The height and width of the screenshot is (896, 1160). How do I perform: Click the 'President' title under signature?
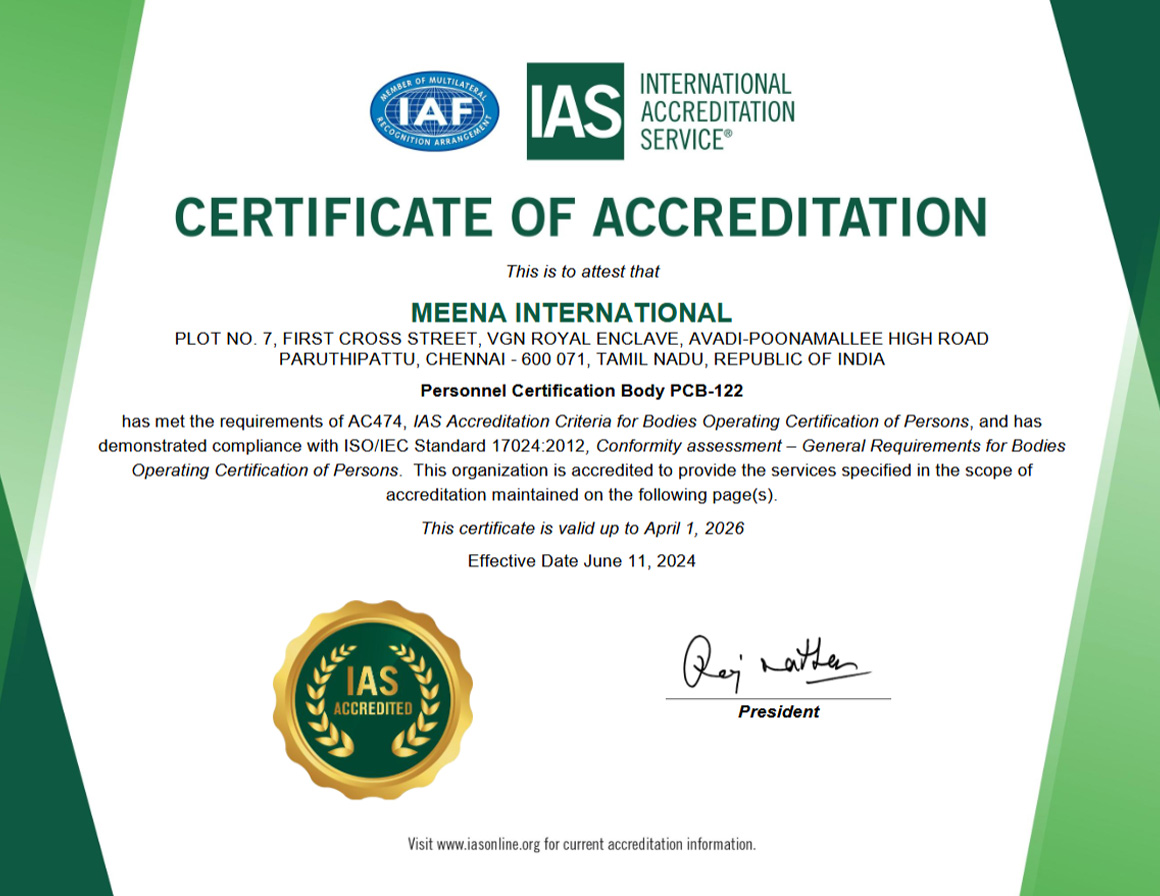(778, 712)
